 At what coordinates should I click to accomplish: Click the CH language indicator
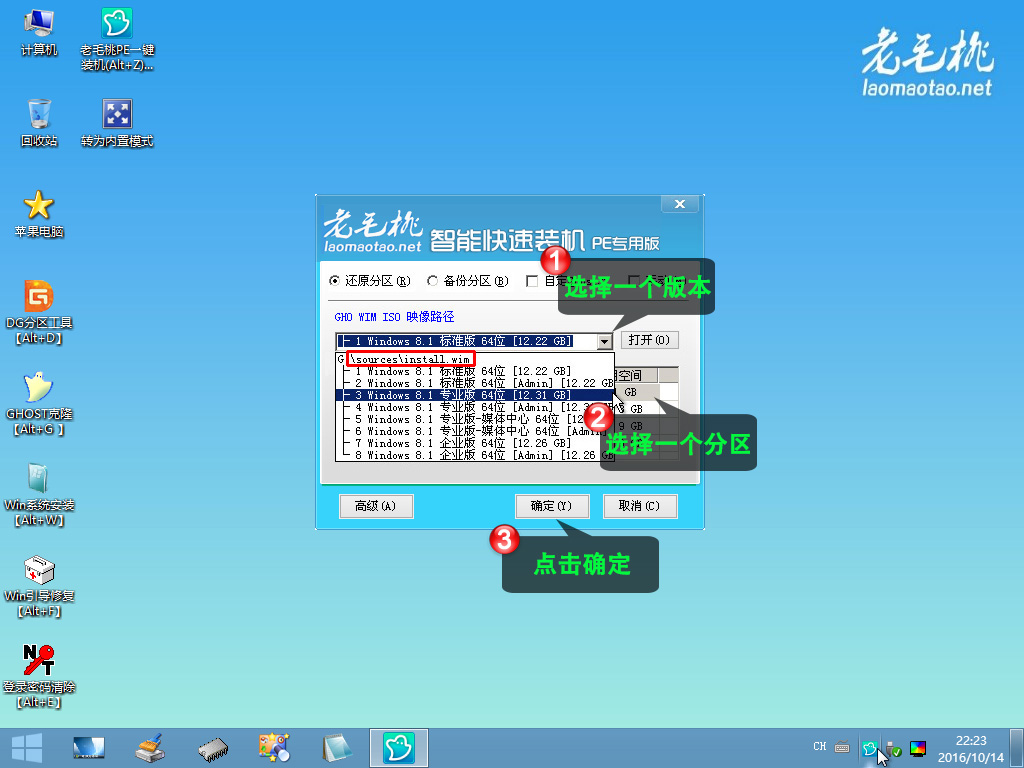coord(820,746)
